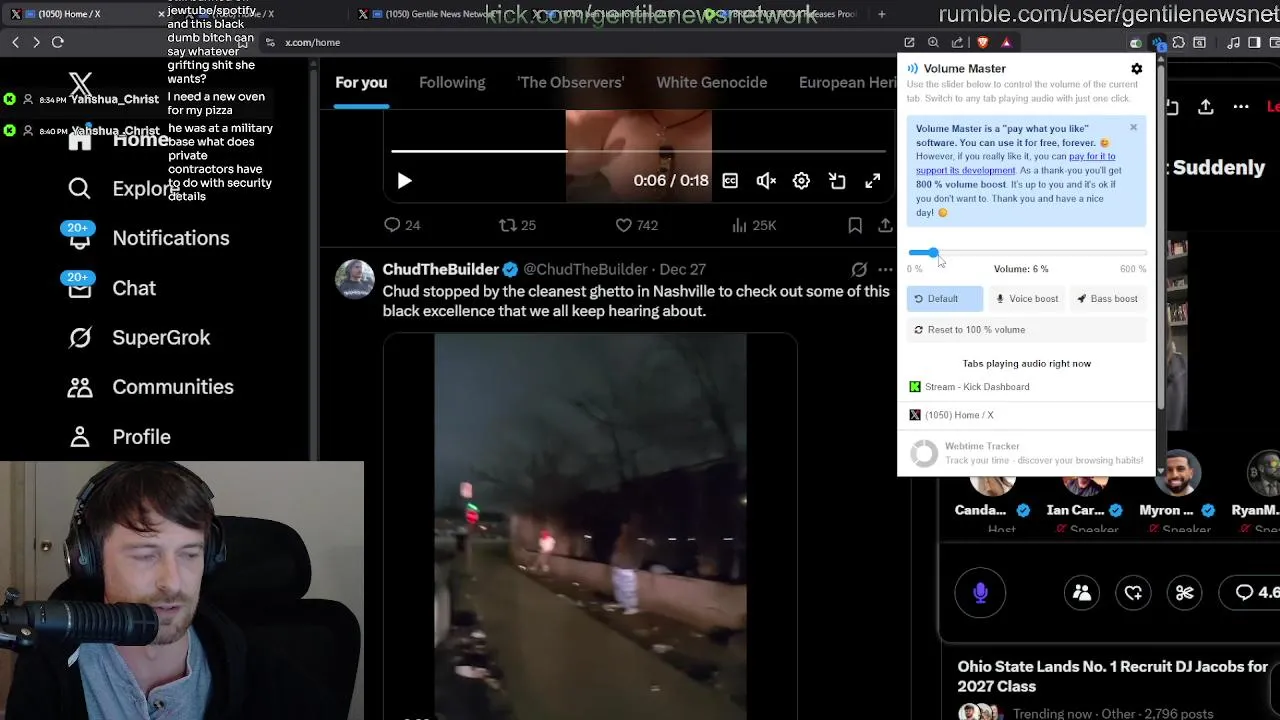Image resolution: width=1280 pixels, height=720 pixels.
Task: Open Explore search icon in sidebar
Action: click(x=79, y=188)
